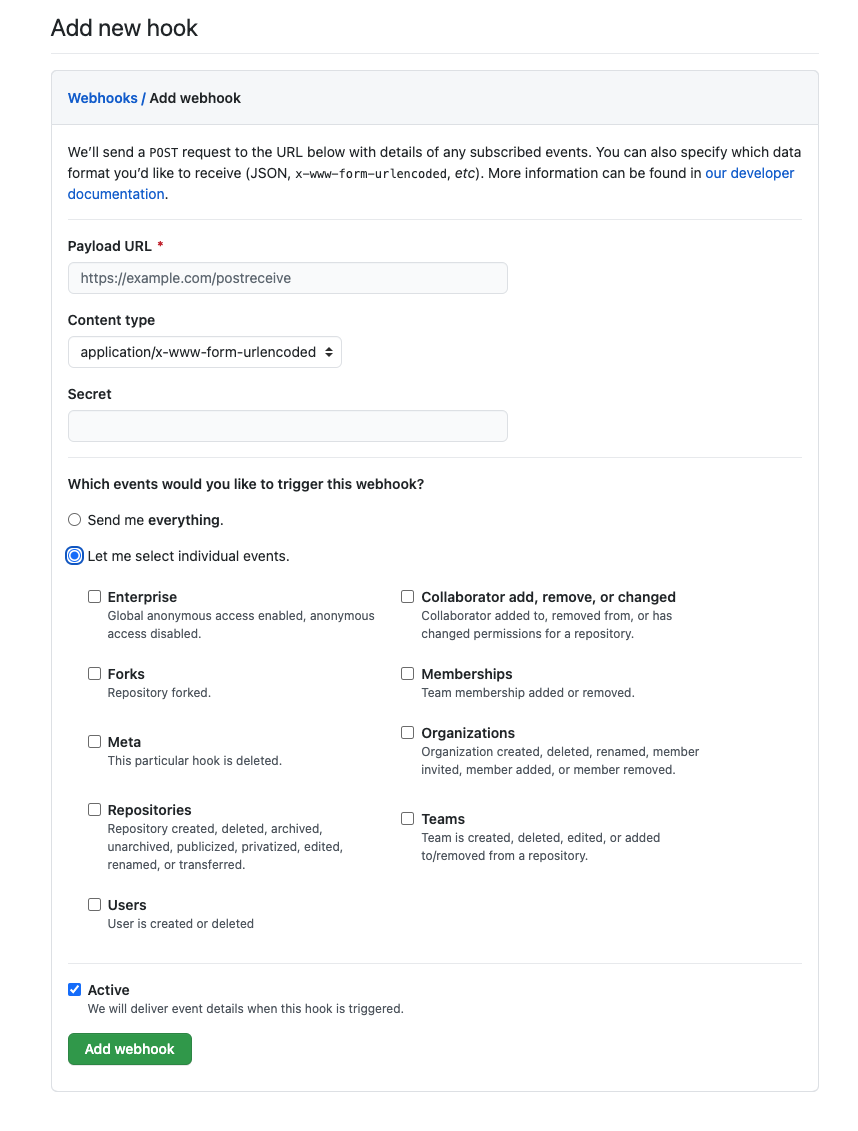This screenshot has height=1131, width=858.
Task: Enable the Organizations event
Action: pos(407,732)
